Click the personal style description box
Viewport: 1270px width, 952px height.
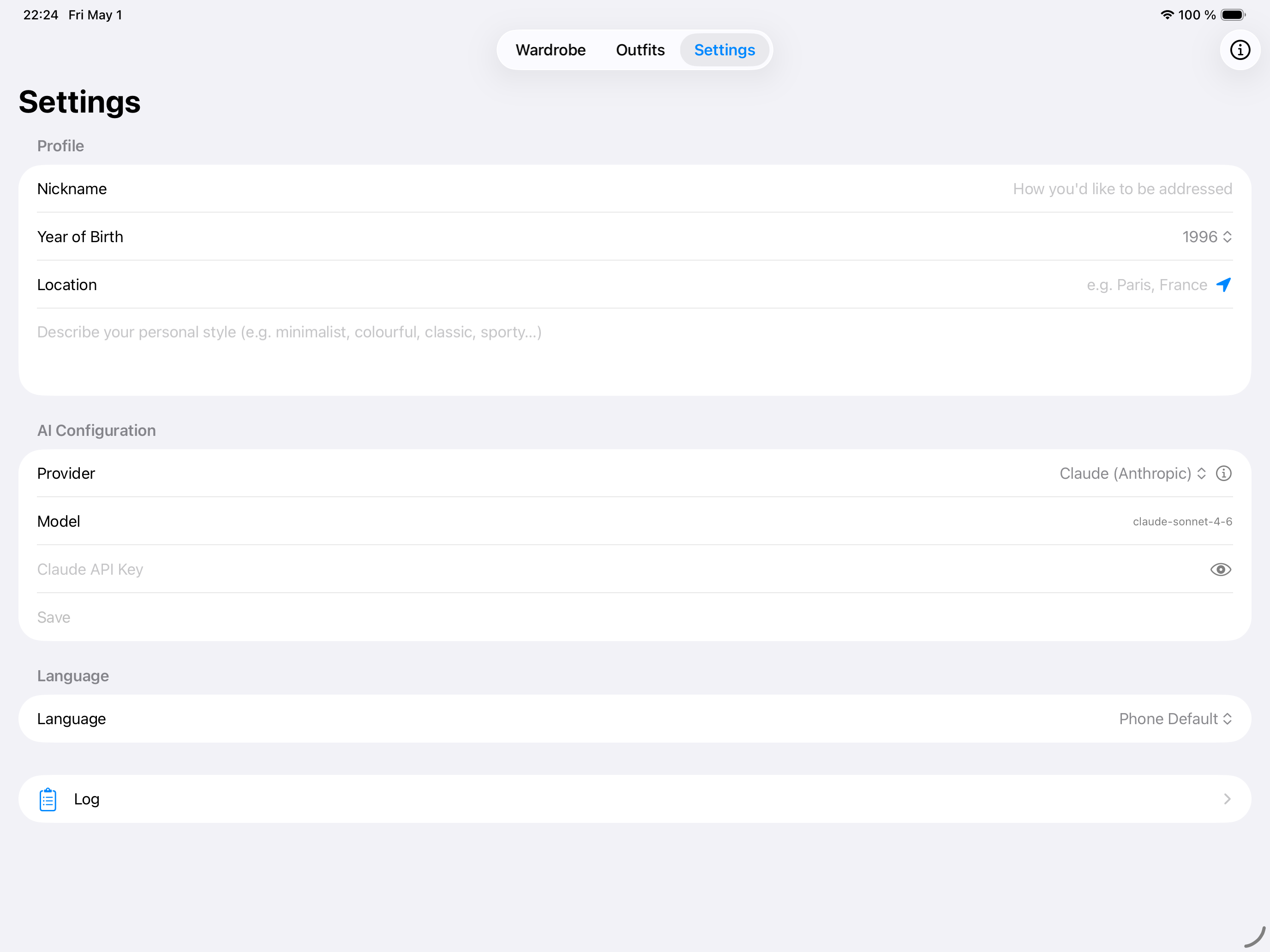tap(635, 352)
